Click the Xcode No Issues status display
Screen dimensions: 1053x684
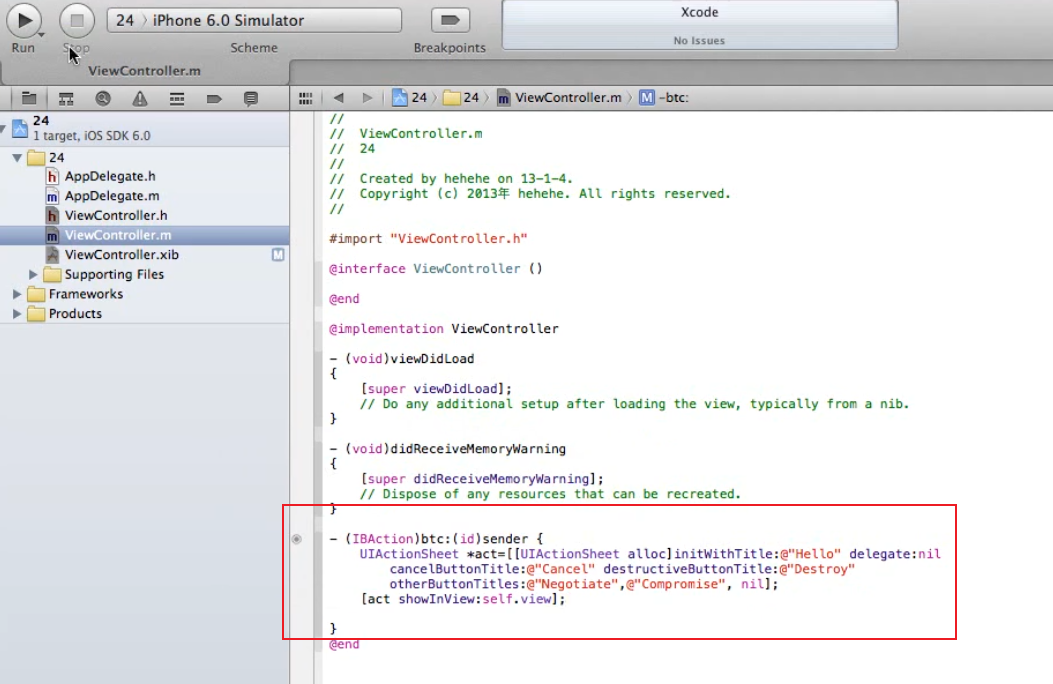coord(699,25)
